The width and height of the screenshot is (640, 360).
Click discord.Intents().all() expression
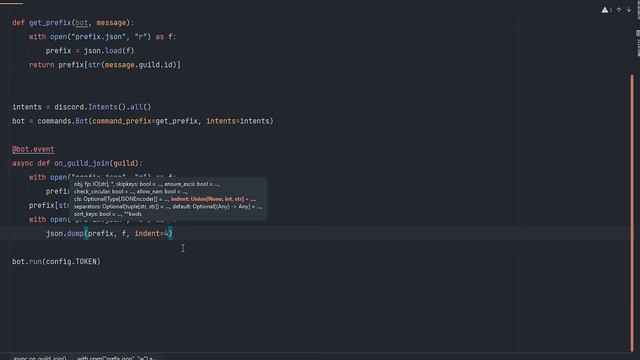coord(102,107)
